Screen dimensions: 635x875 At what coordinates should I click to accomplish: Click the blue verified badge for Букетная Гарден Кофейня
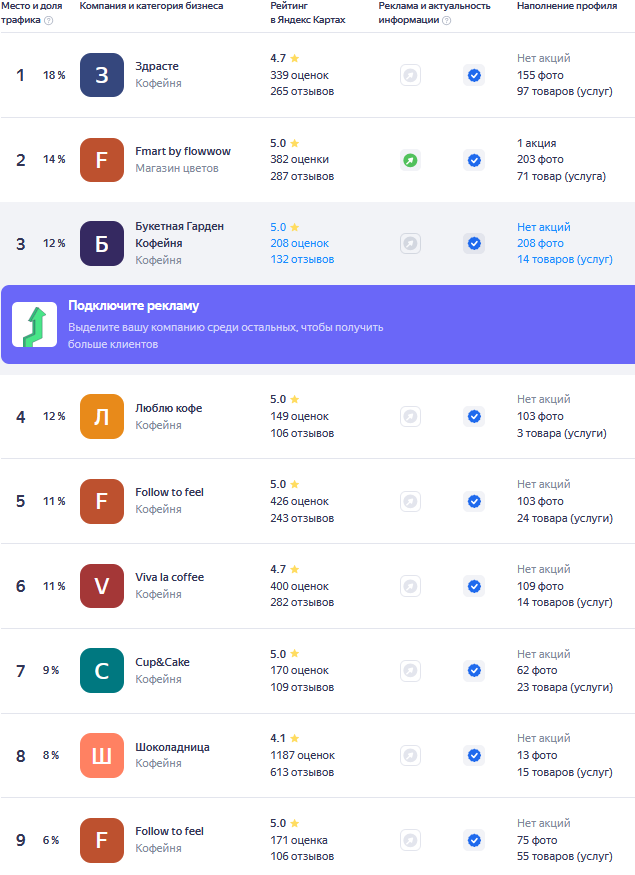click(474, 243)
